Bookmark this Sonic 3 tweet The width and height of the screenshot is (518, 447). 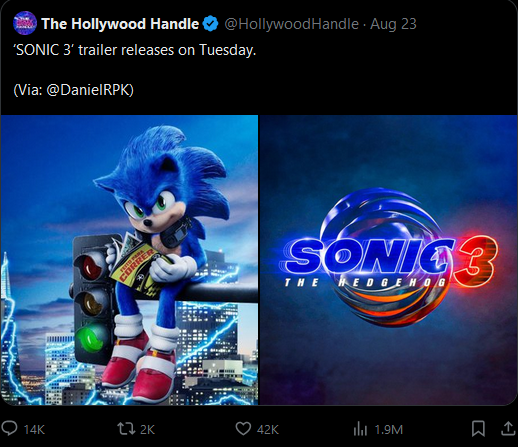click(x=478, y=429)
